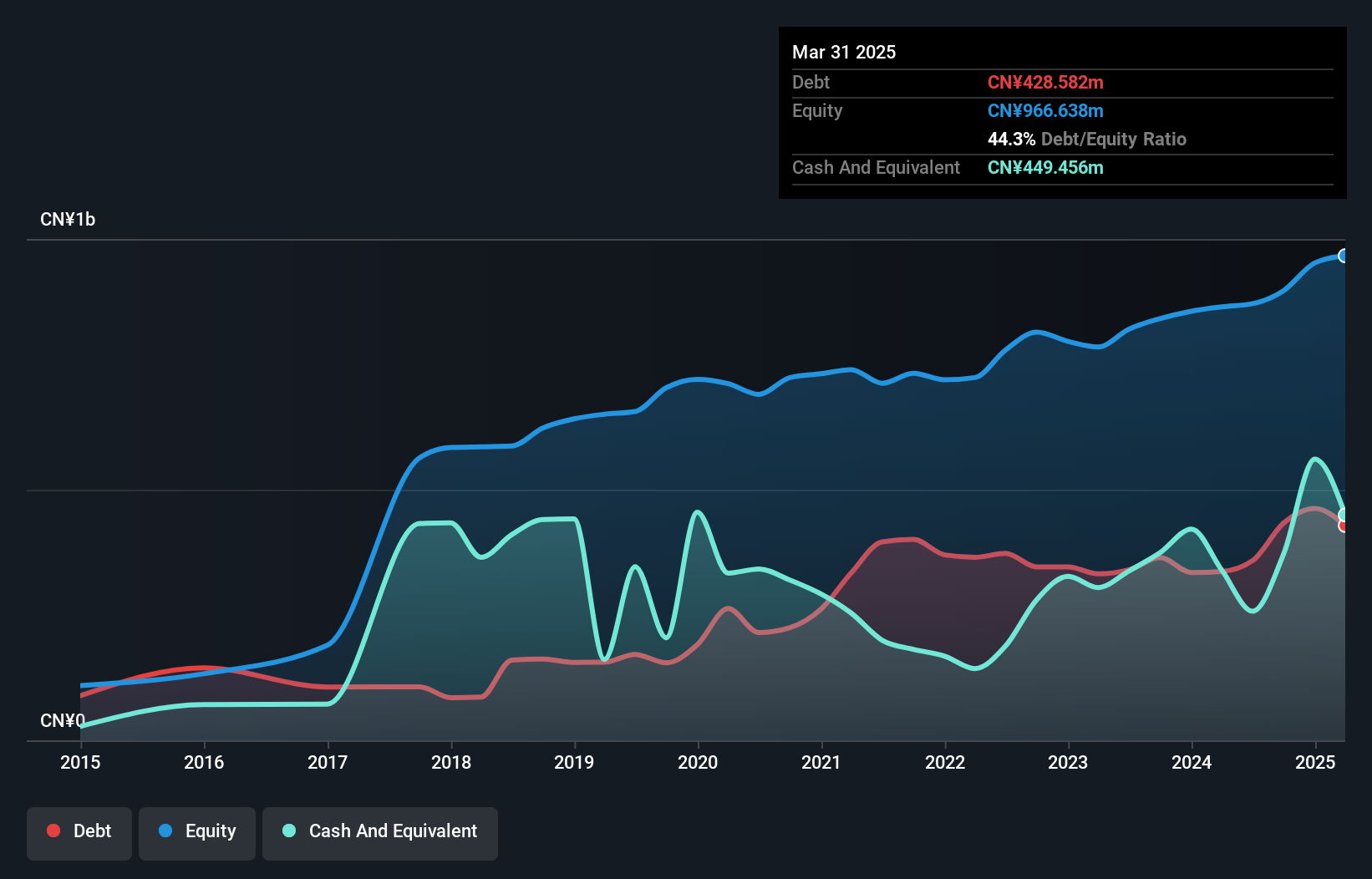Image resolution: width=1372 pixels, height=879 pixels.
Task: Click the CN¥1b y-axis label
Action: coord(68,219)
